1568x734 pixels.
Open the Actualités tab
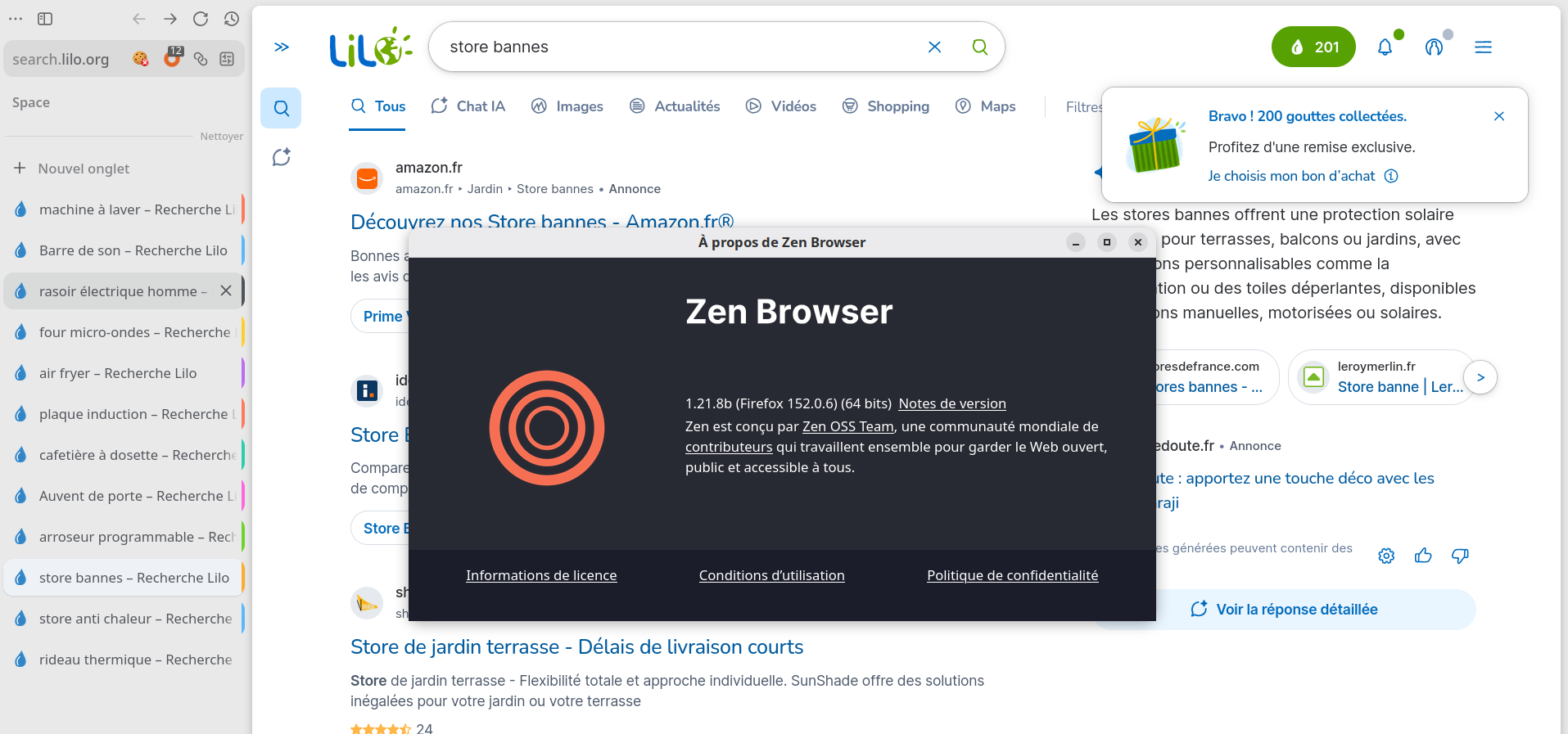pos(675,106)
